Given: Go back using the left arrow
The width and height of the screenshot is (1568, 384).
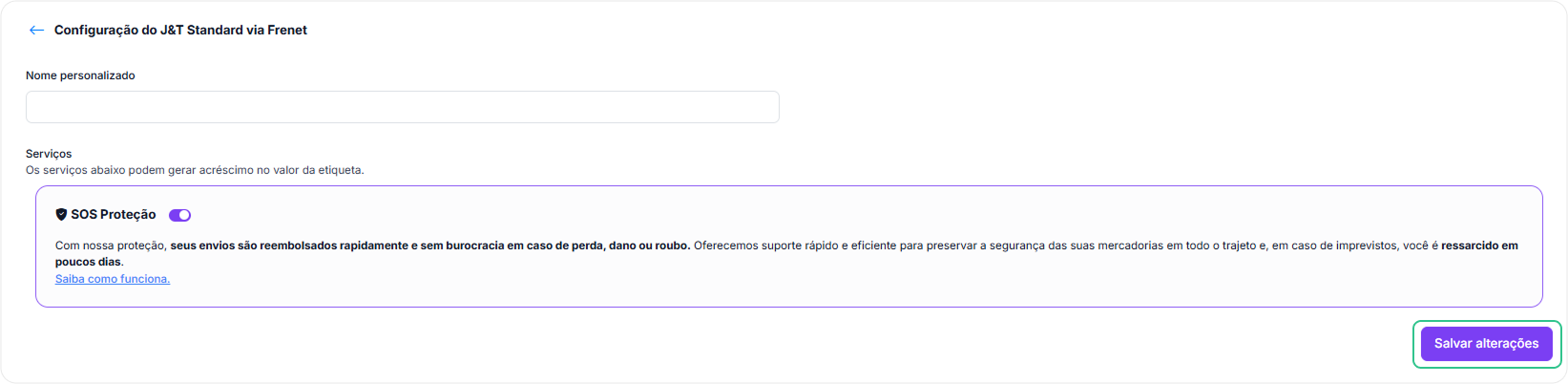Looking at the screenshot, I should [36, 31].
